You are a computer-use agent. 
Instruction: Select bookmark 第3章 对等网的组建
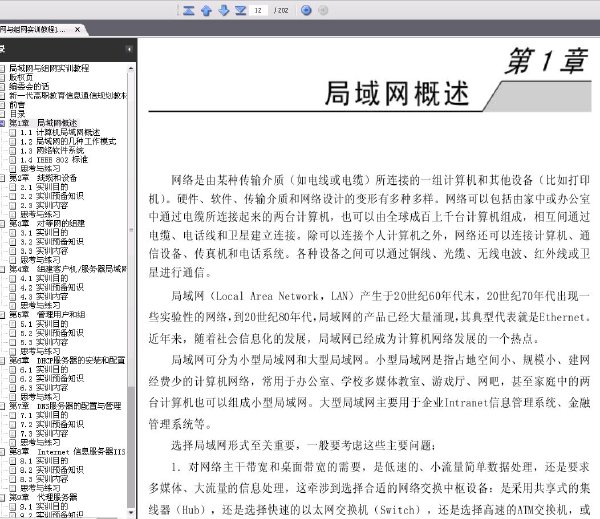pyautogui.click(x=47, y=224)
